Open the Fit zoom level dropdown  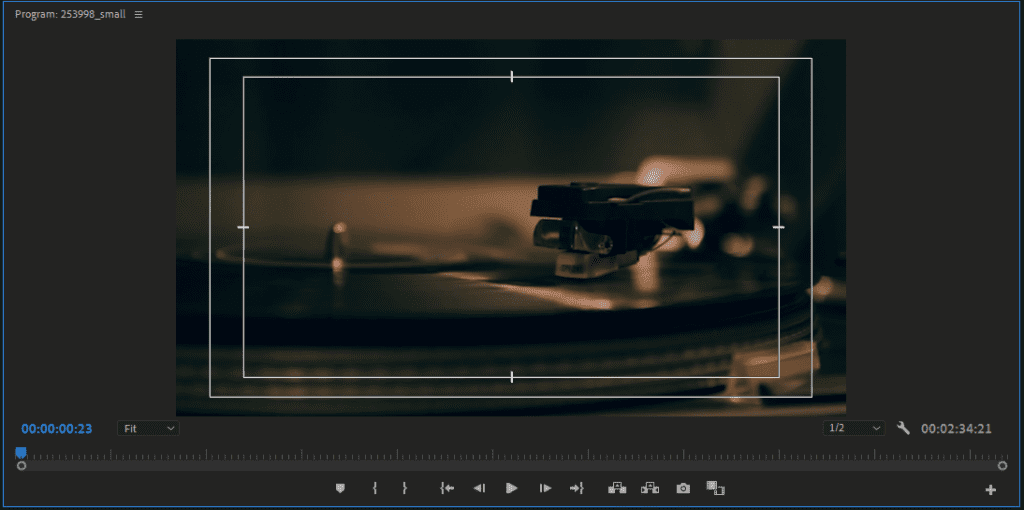(x=148, y=428)
